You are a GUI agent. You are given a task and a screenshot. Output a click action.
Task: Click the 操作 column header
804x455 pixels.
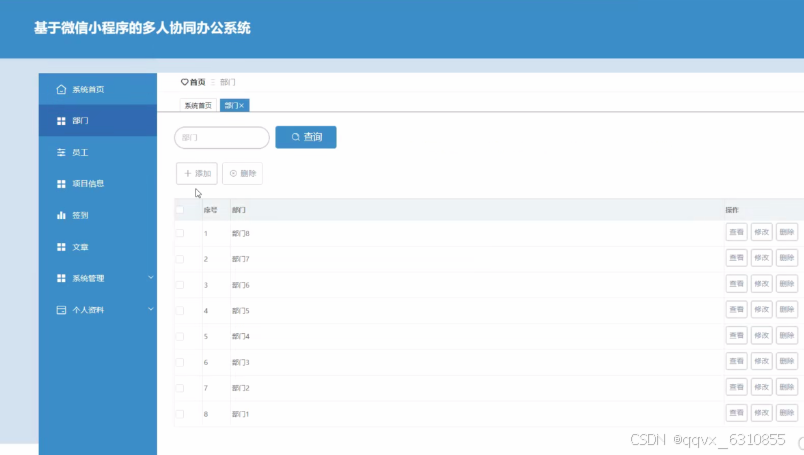(x=732, y=210)
